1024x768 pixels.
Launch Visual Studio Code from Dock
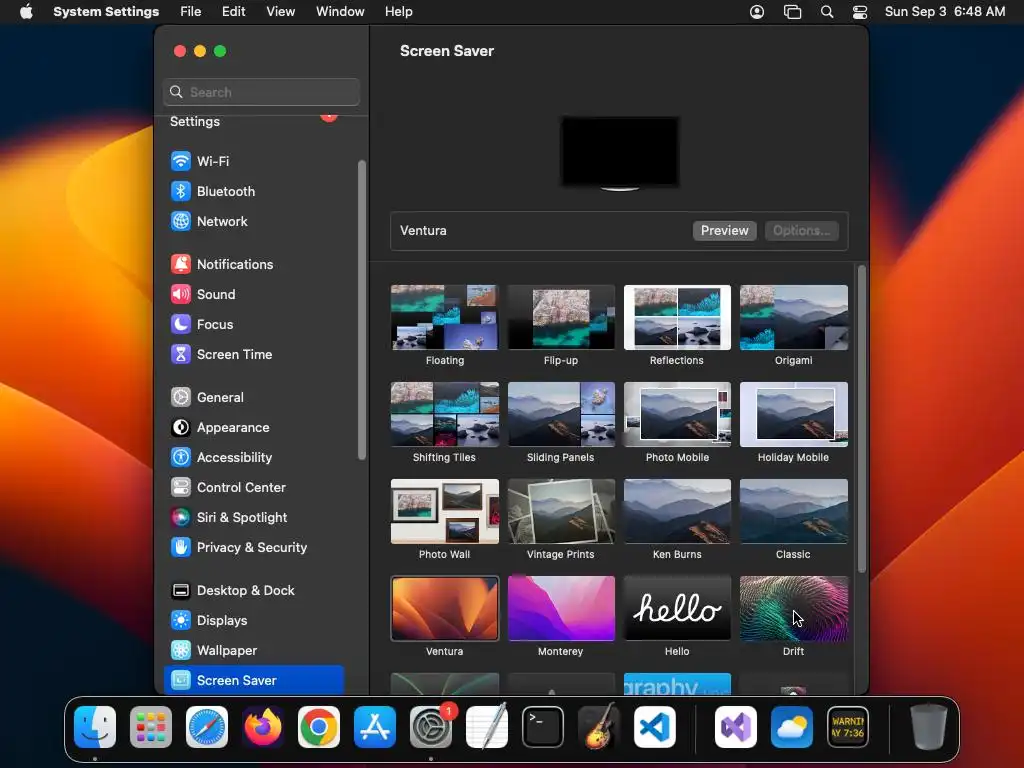click(655, 727)
